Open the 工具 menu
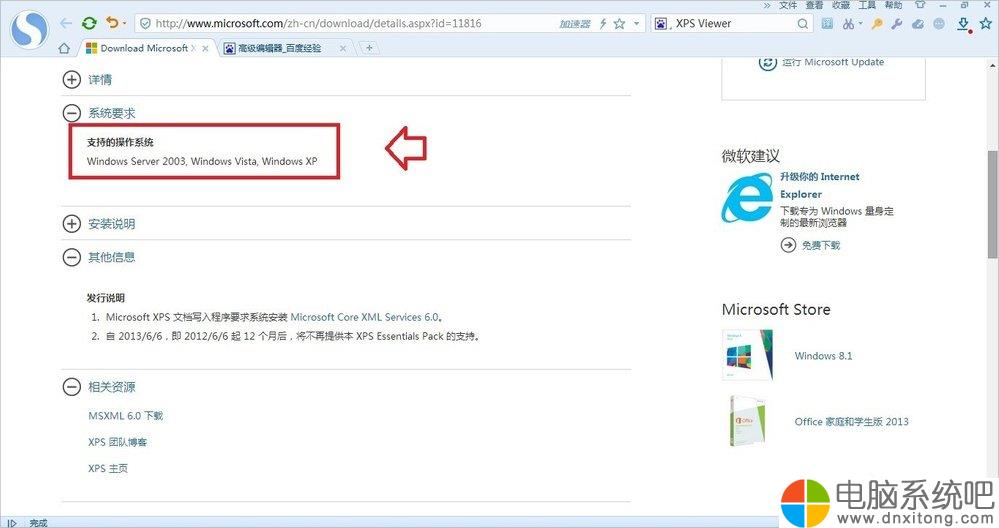Screen dimensions: 999x528 [x=866, y=5]
